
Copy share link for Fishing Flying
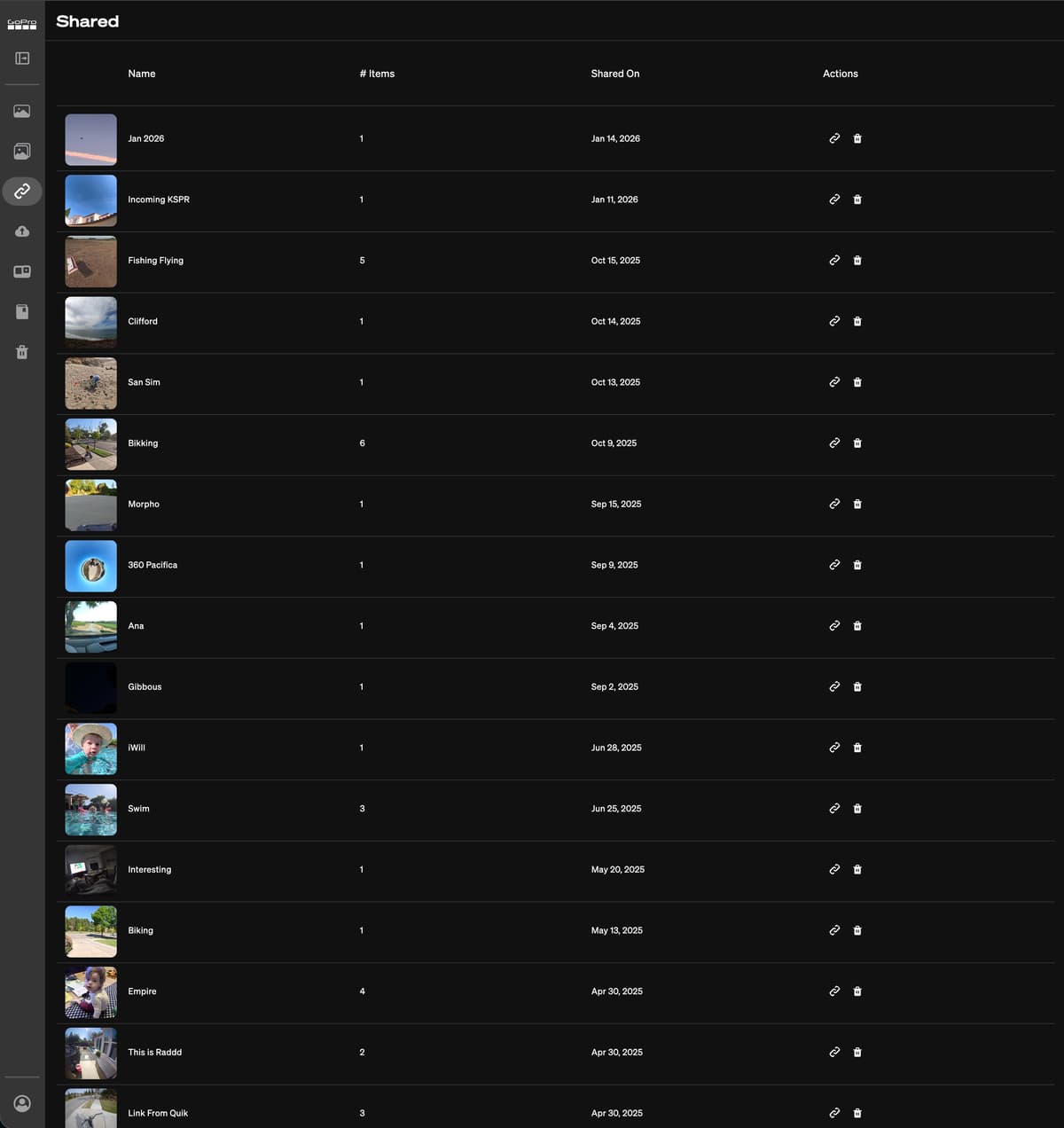click(834, 261)
